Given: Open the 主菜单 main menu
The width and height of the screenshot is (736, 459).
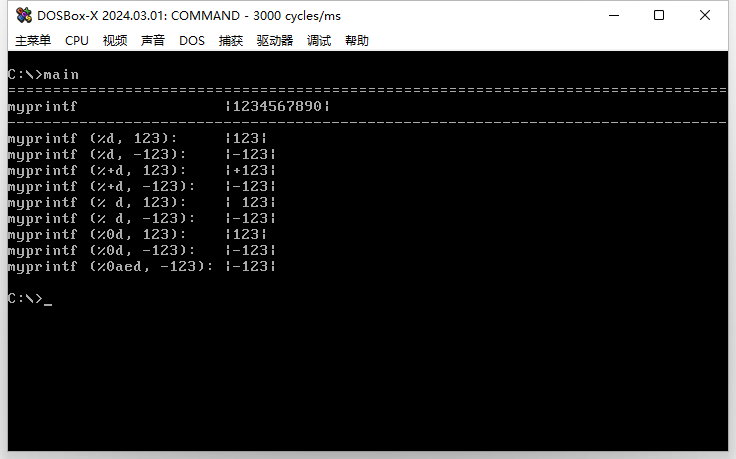Looking at the screenshot, I should tap(33, 41).
